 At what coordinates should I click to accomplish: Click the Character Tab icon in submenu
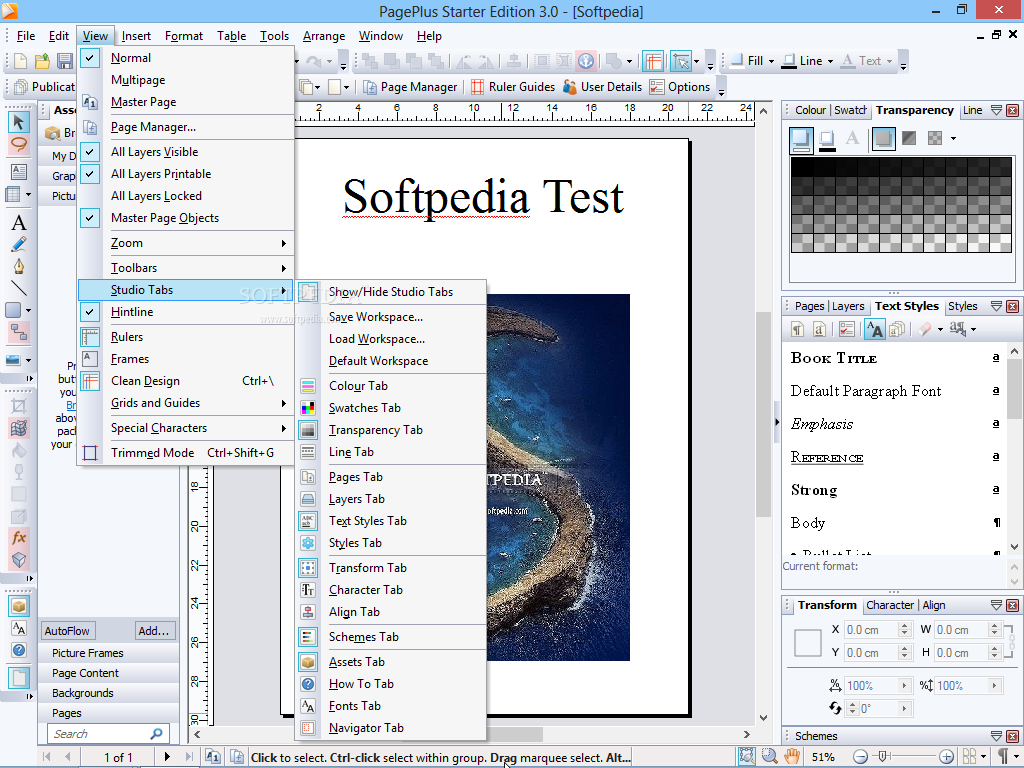[308, 590]
